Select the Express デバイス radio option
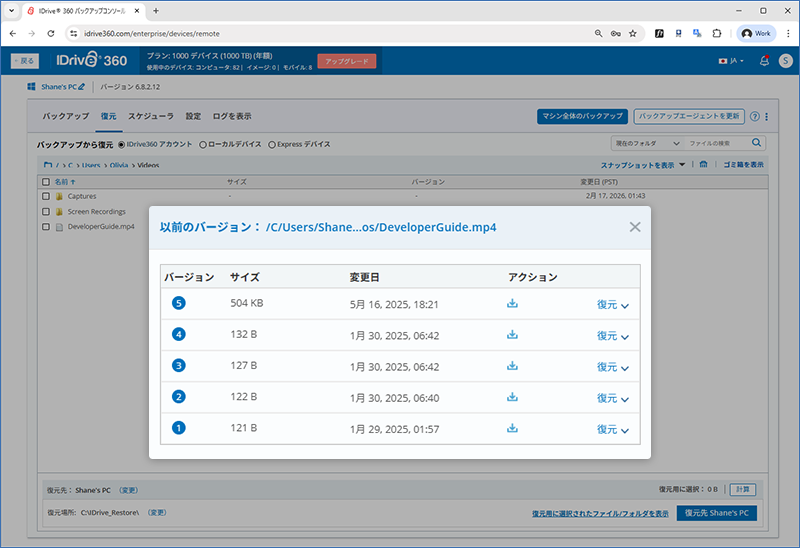The height and width of the screenshot is (548, 800). pyautogui.click(x=272, y=145)
